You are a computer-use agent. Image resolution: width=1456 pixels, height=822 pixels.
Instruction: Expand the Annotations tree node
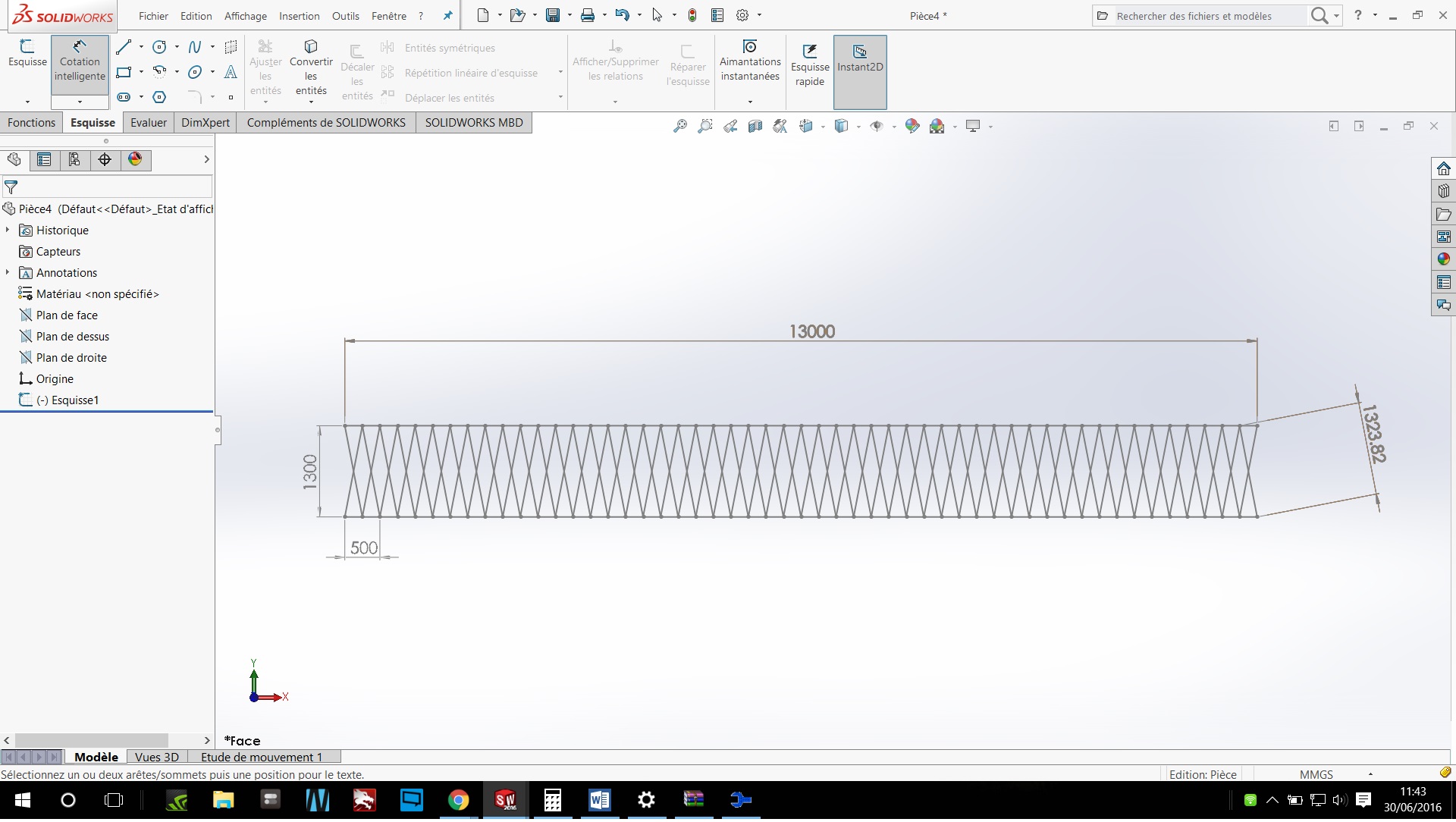point(8,272)
